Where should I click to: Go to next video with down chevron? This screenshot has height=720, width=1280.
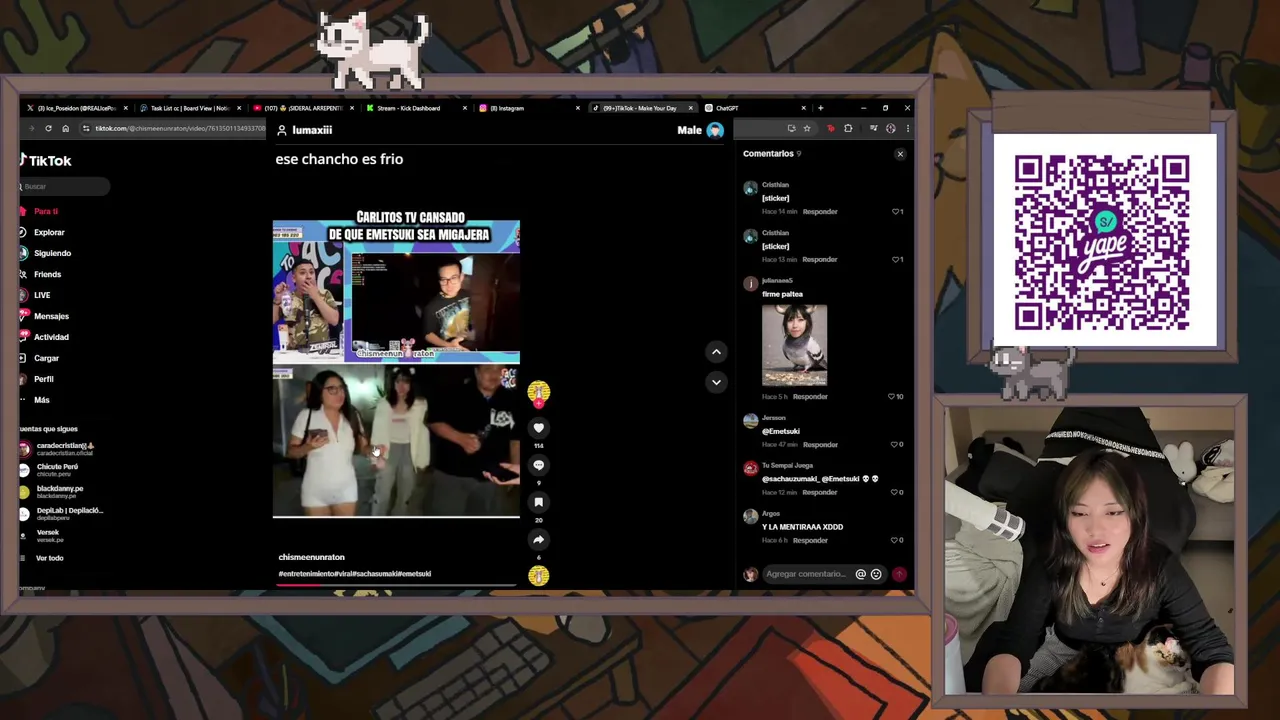point(716,382)
